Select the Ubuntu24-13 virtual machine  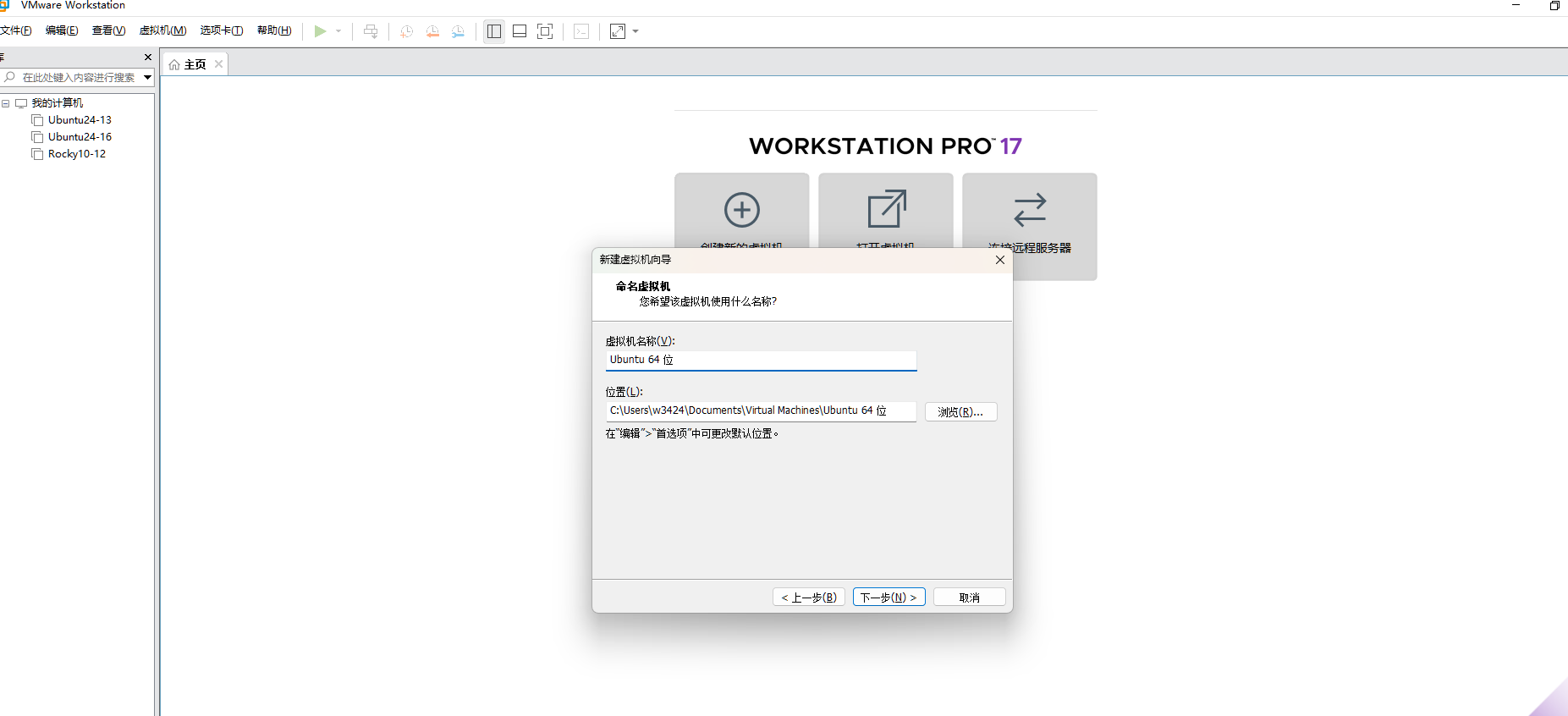pos(80,120)
